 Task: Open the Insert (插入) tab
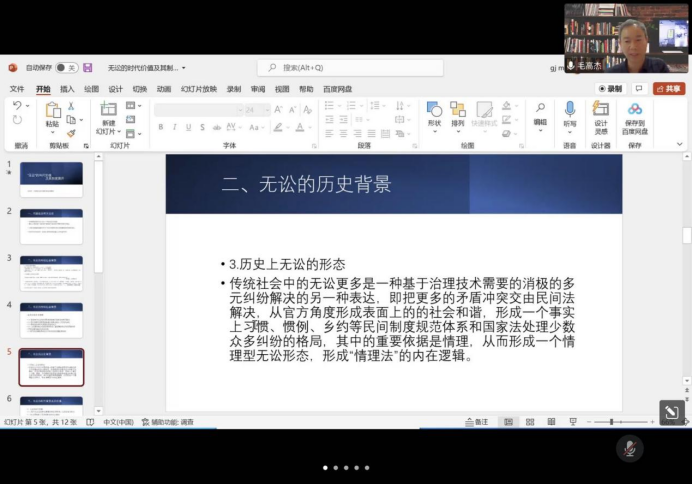pos(67,88)
